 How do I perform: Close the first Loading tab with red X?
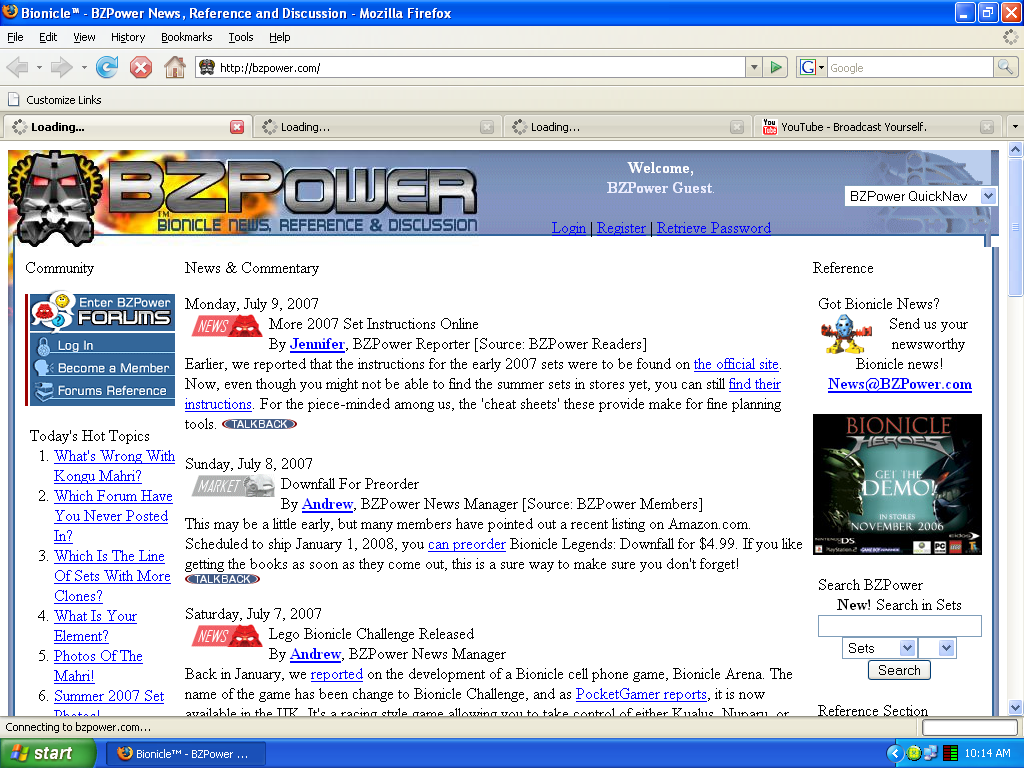coord(237,127)
